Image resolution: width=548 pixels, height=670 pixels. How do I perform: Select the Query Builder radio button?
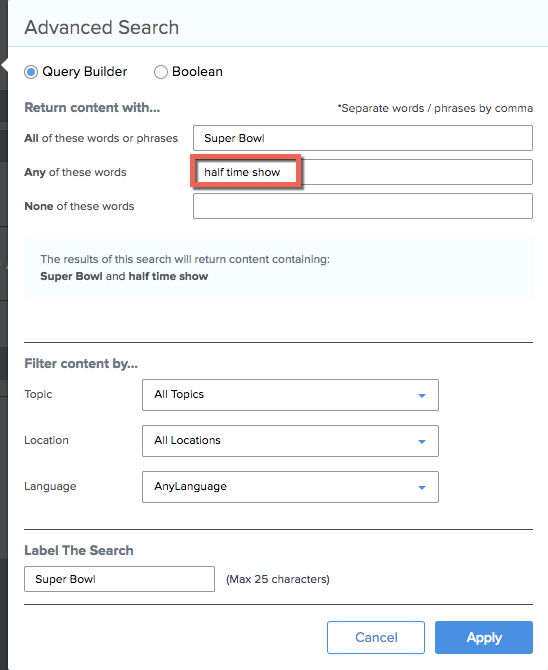(31, 72)
